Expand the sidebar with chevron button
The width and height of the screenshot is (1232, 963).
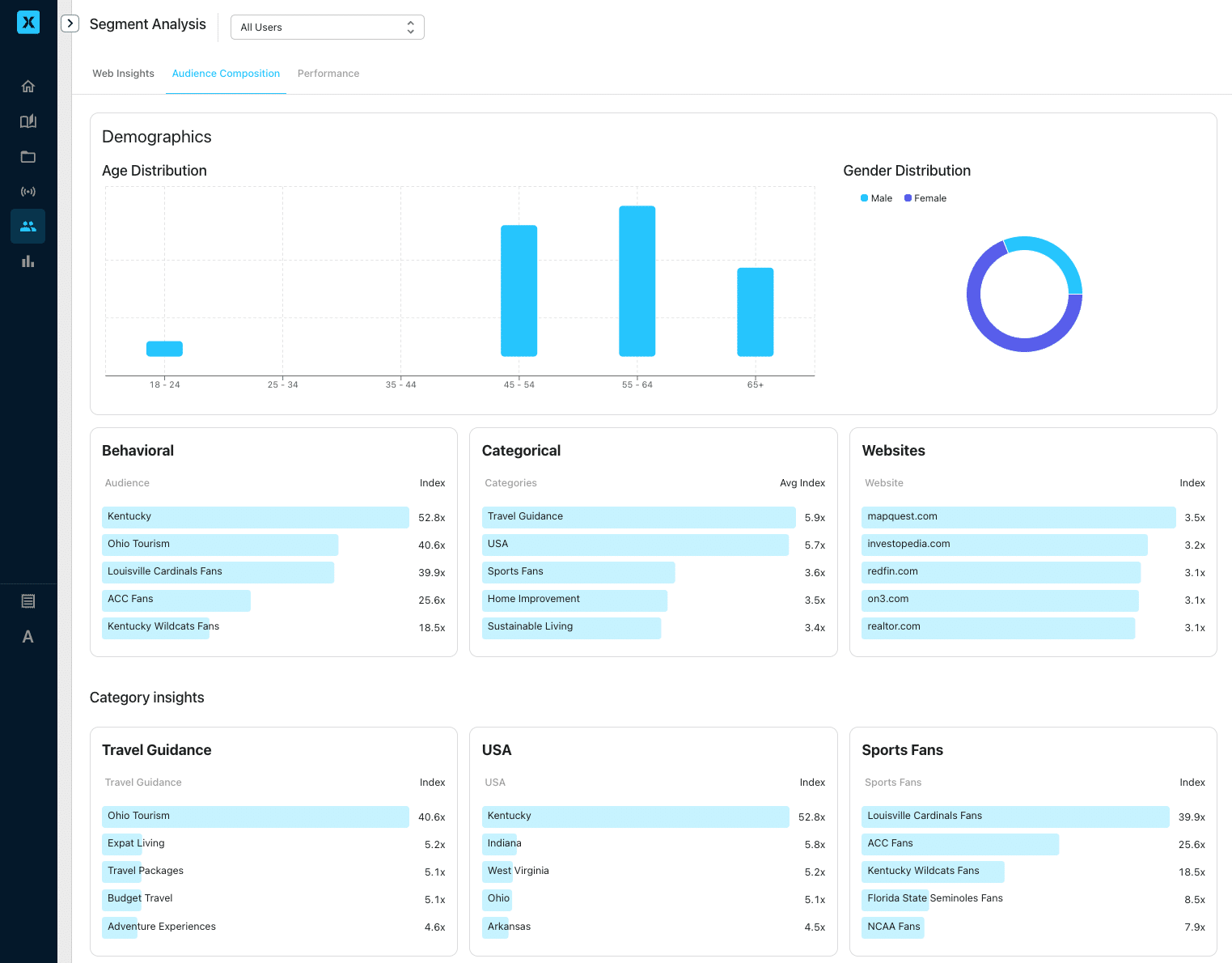[70, 23]
